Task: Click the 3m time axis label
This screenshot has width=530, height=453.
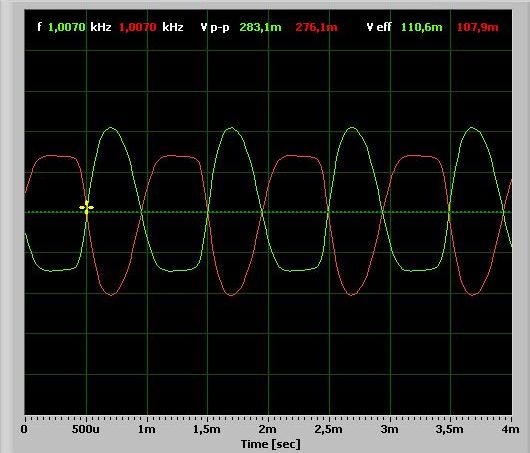Action: pyautogui.click(x=389, y=429)
